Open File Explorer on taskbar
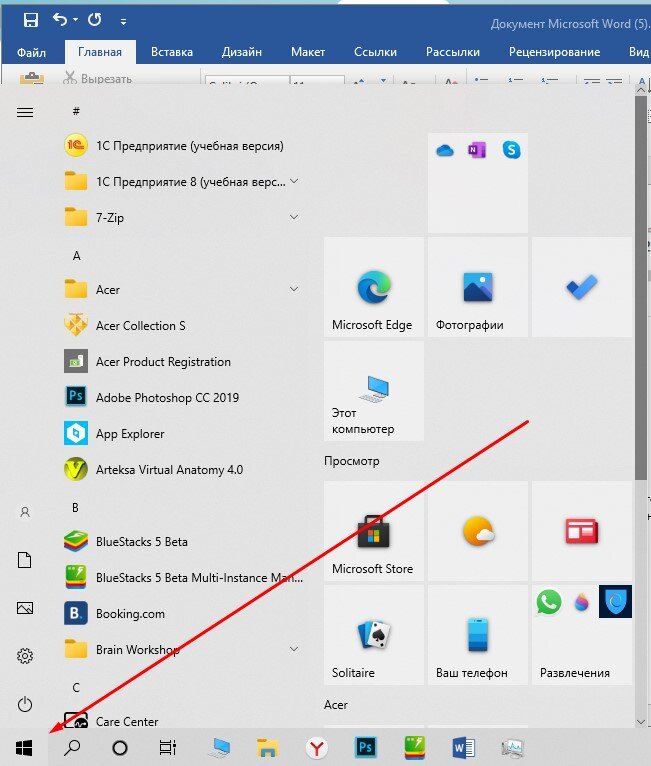This screenshot has width=651, height=766. [268, 748]
